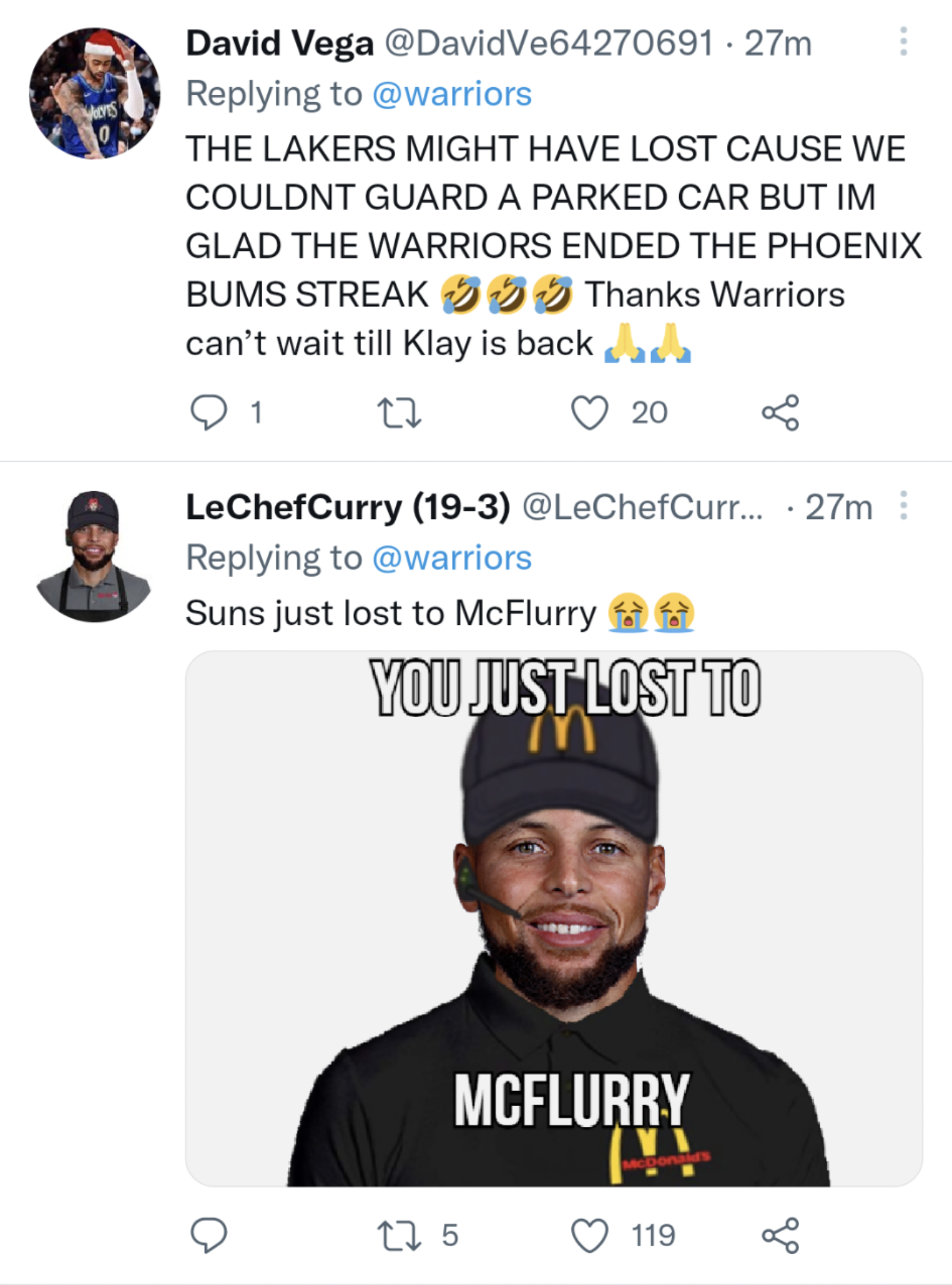
Task: Open David Vega's profile picture
Action: click(94, 93)
